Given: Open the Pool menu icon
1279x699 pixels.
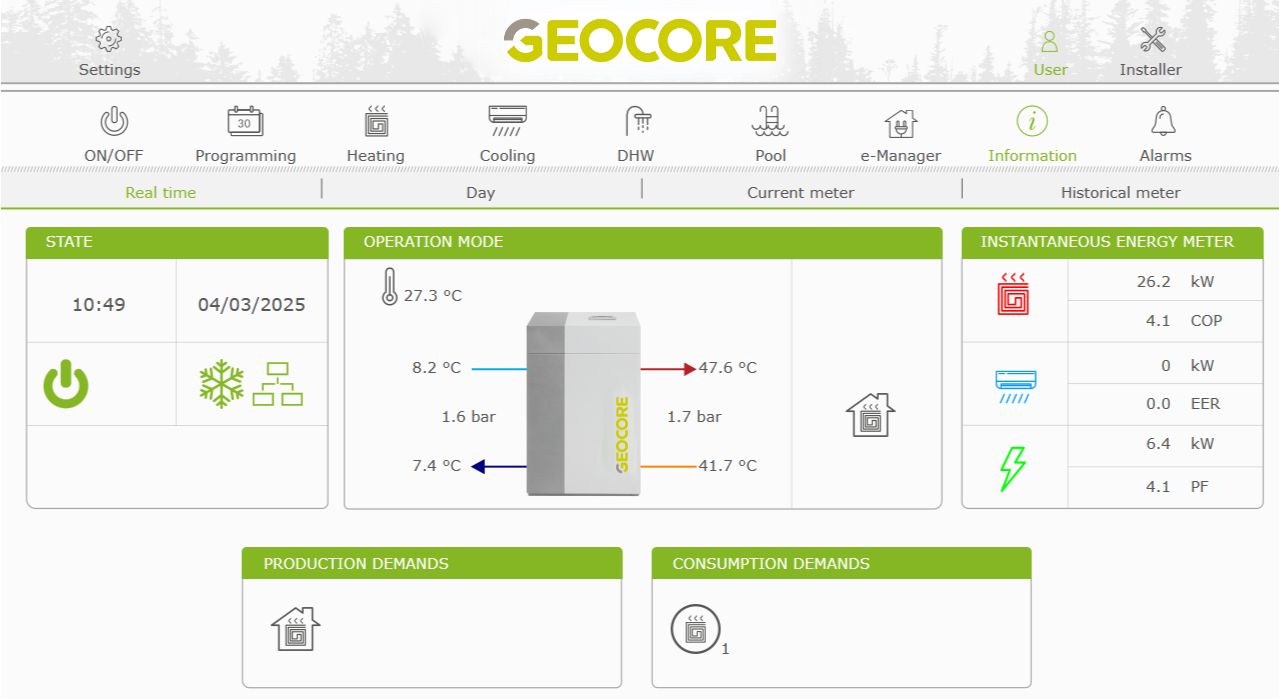Looking at the screenshot, I should tap(770, 122).
